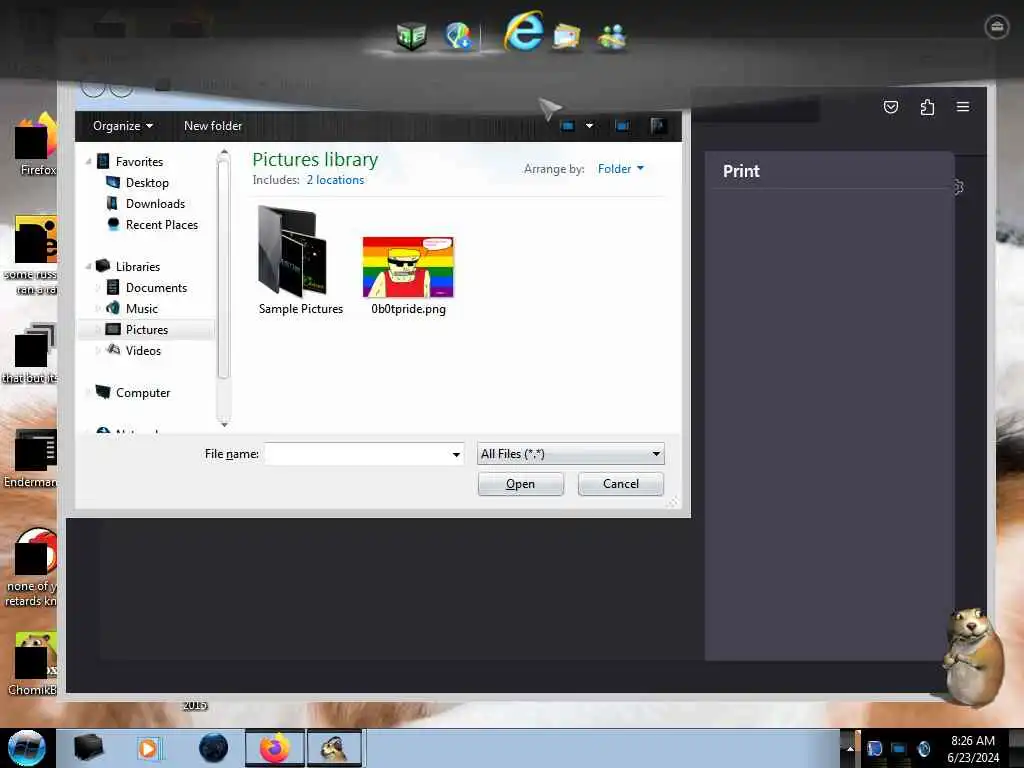The width and height of the screenshot is (1024, 768).
Task: Open the file dialog help icon
Action: tap(658, 126)
